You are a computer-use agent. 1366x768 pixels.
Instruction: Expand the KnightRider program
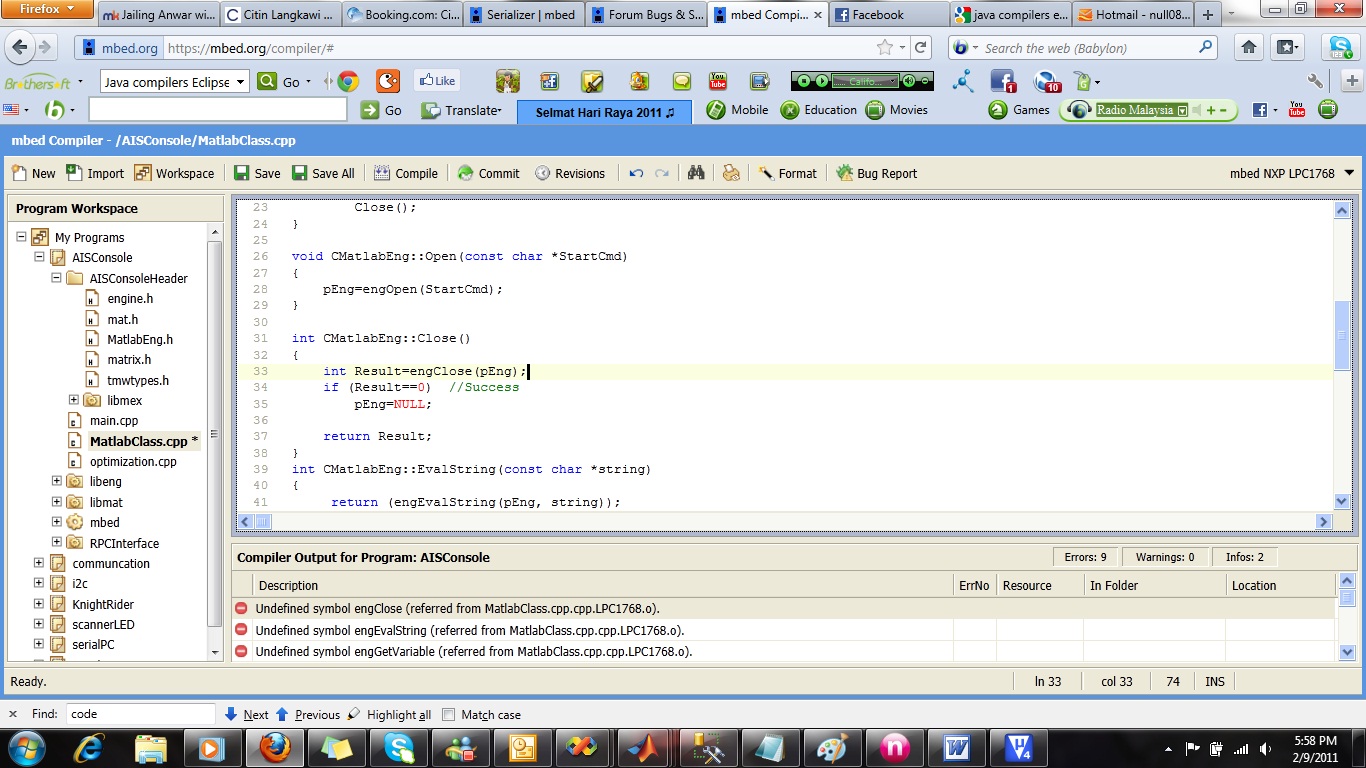39,604
